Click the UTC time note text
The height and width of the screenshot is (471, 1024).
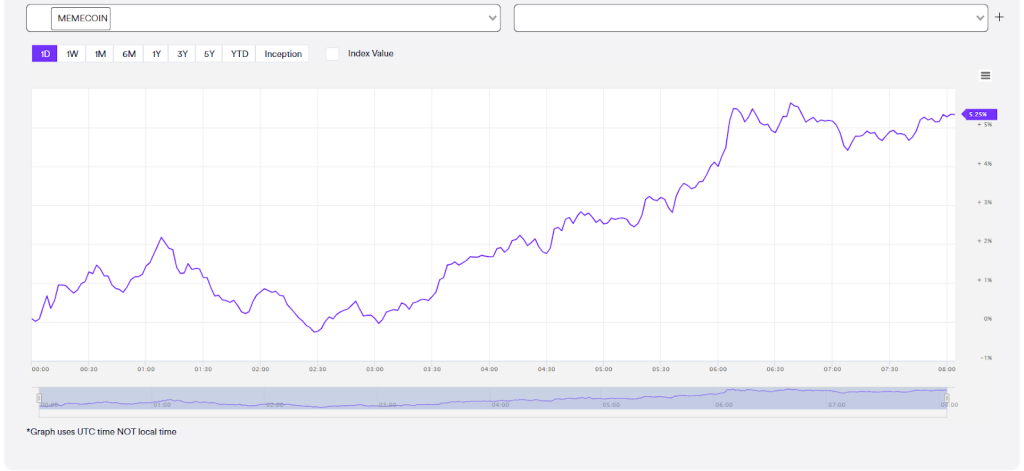coord(101,432)
